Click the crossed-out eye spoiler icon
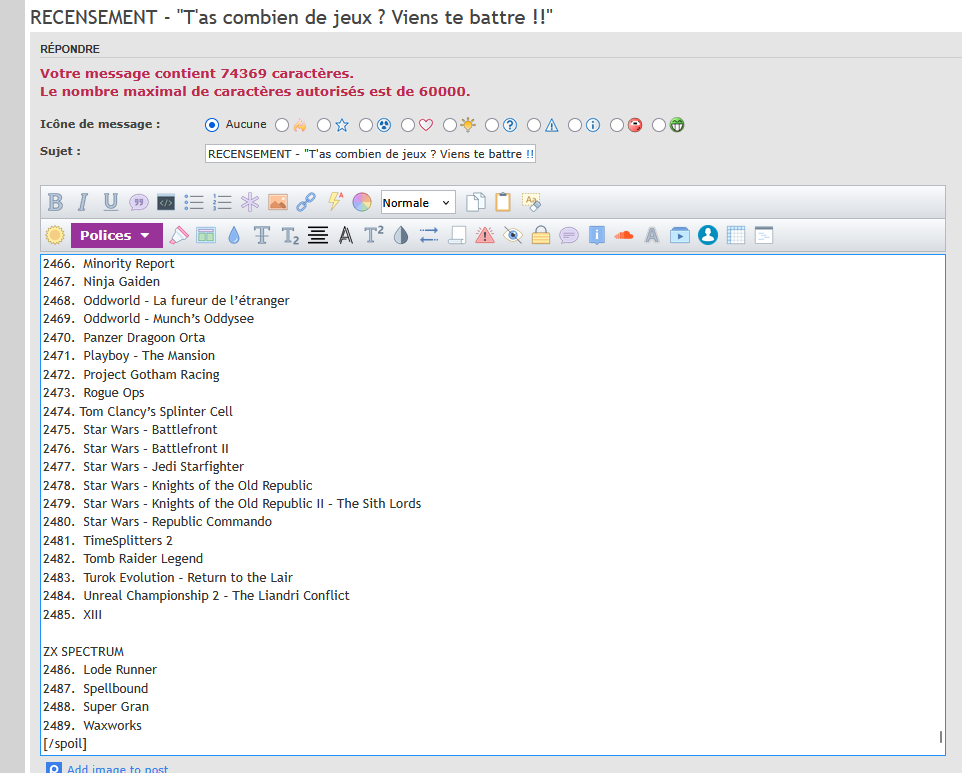 (513, 235)
